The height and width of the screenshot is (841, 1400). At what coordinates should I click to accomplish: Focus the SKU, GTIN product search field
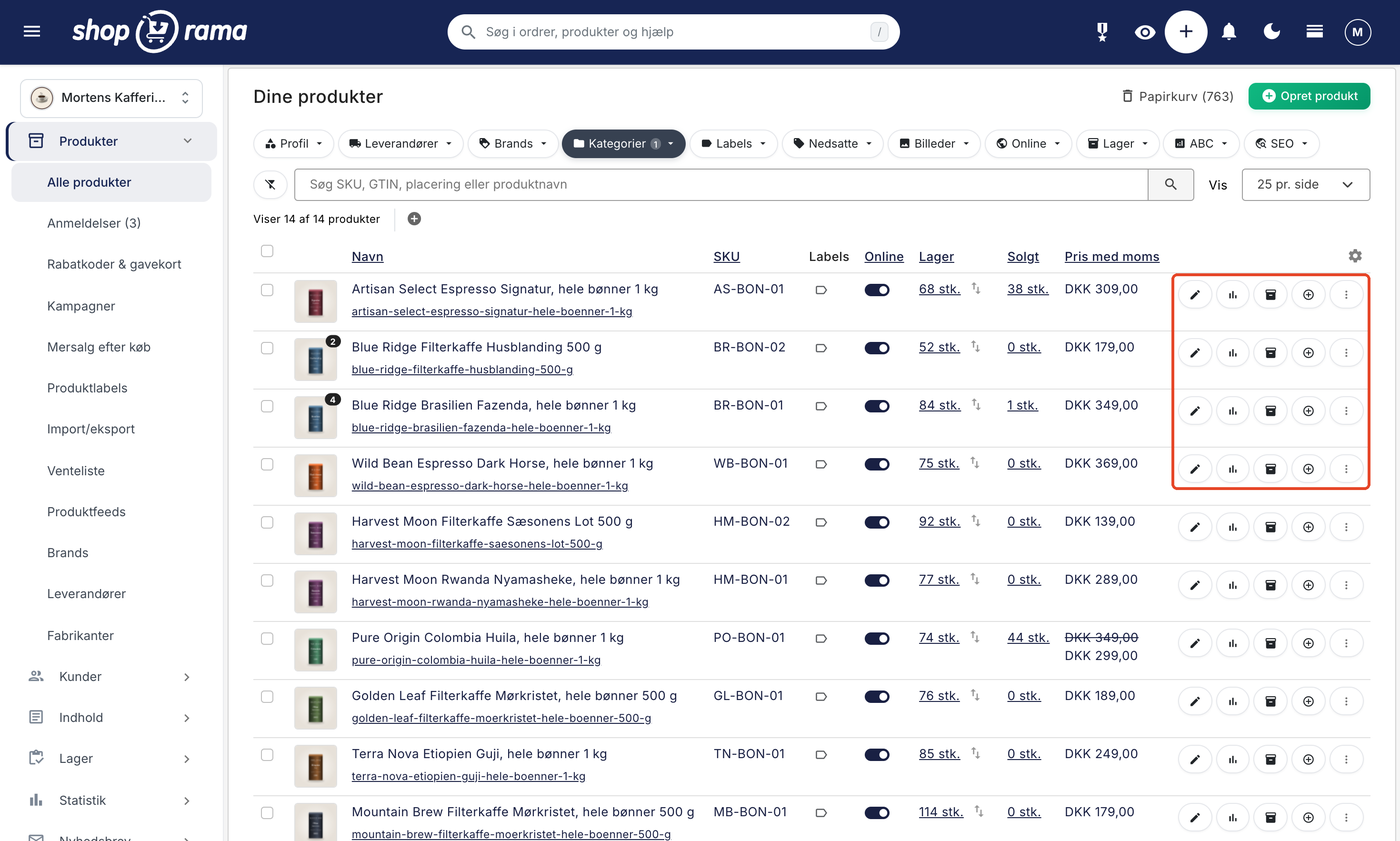pos(721,185)
